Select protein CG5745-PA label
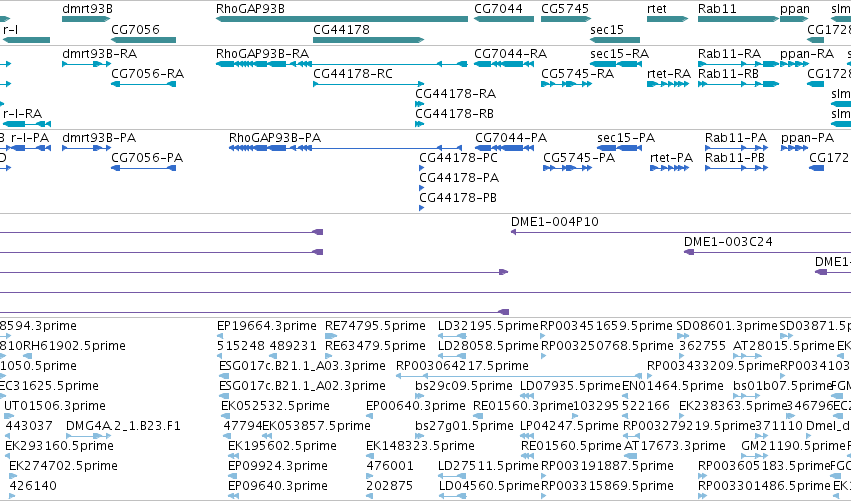 click(579, 157)
